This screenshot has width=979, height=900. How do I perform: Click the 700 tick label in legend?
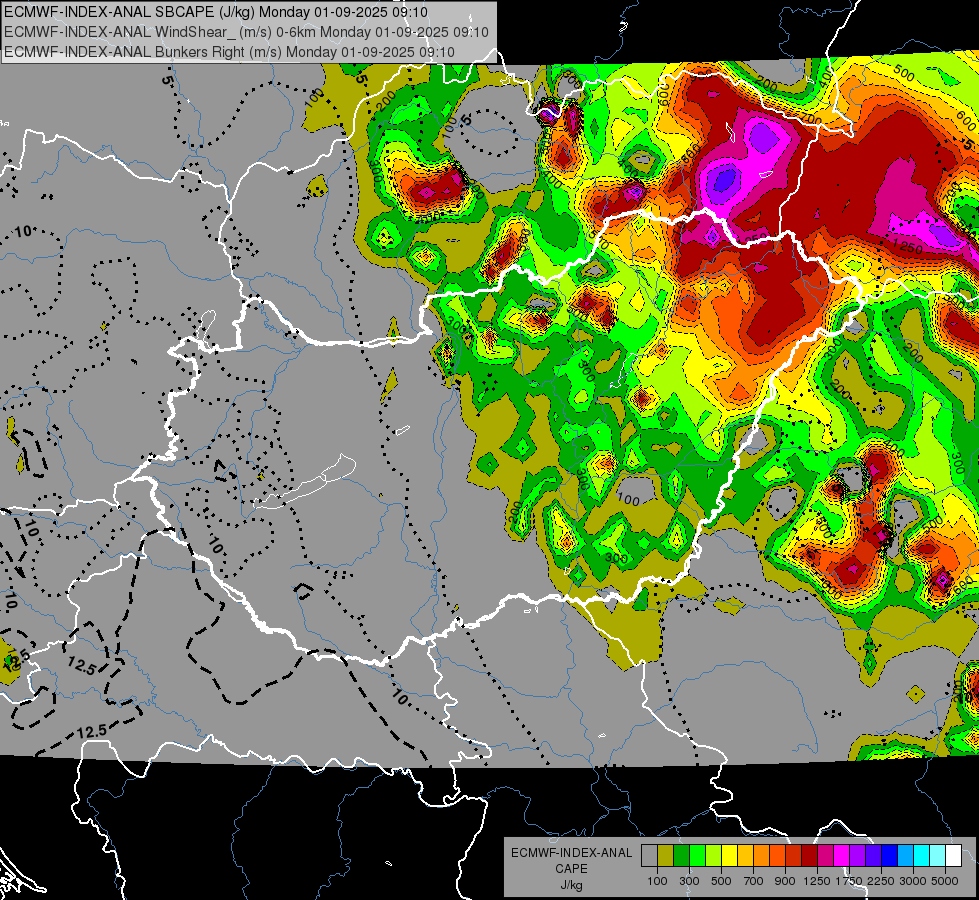[754, 881]
